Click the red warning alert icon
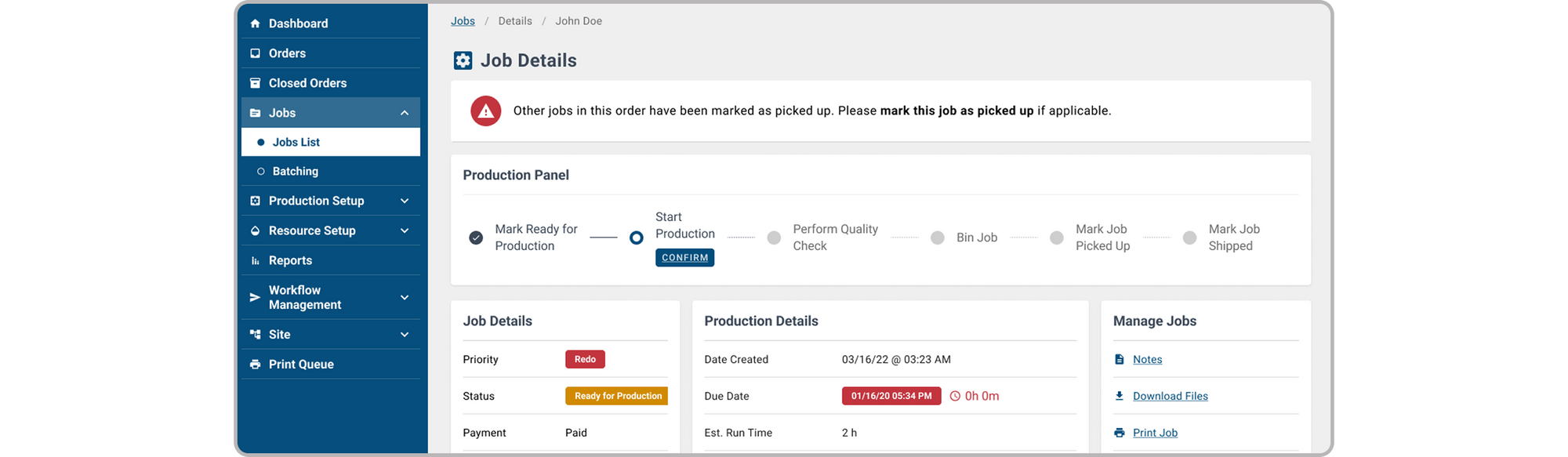The width and height of the screenshot is (1568, 457). coord(485,111)
